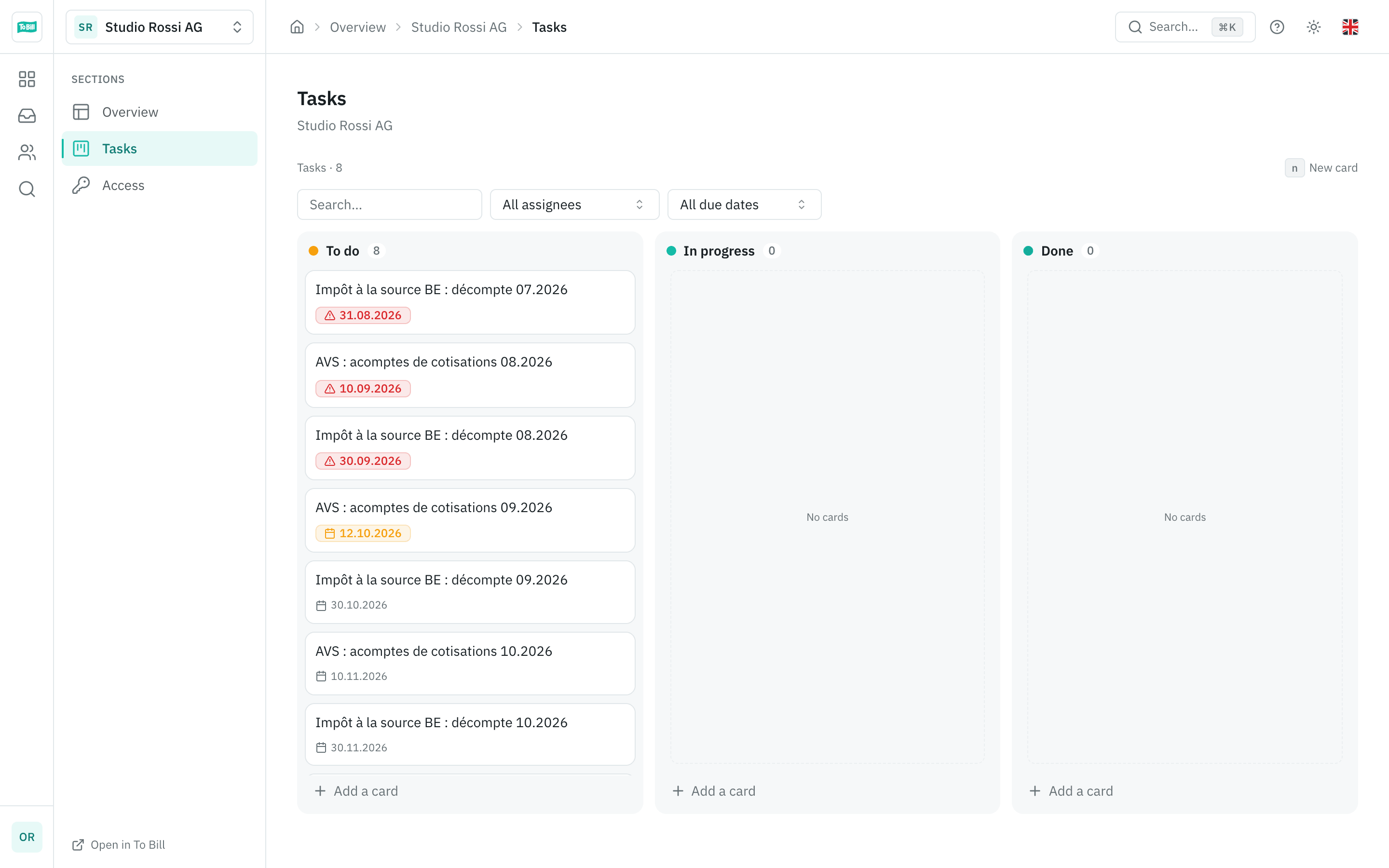Open card Impôt à la source BE décompte 07.2026
1389x868 pixels.
point(470,302)
